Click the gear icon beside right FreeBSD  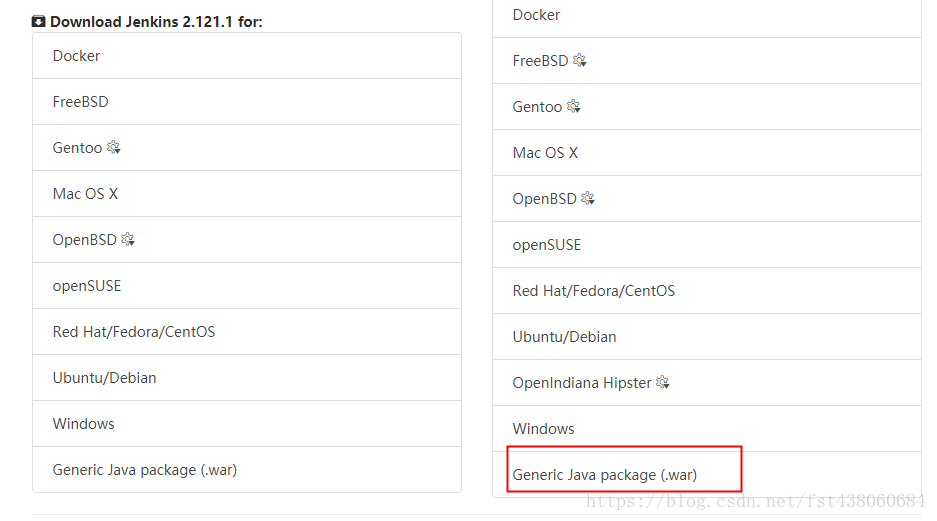[580, 60]
